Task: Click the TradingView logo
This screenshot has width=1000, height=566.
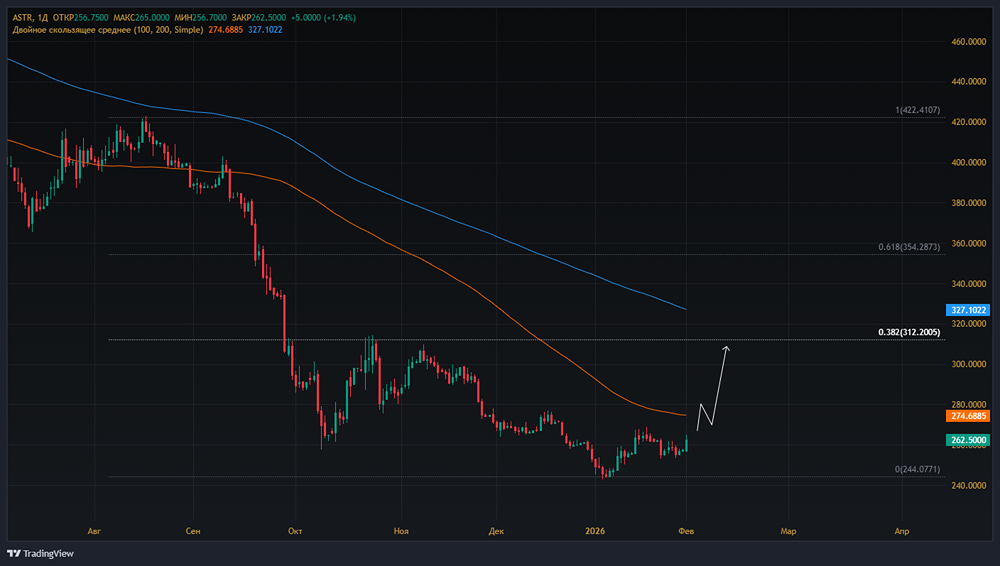Action: pos(40,553)
